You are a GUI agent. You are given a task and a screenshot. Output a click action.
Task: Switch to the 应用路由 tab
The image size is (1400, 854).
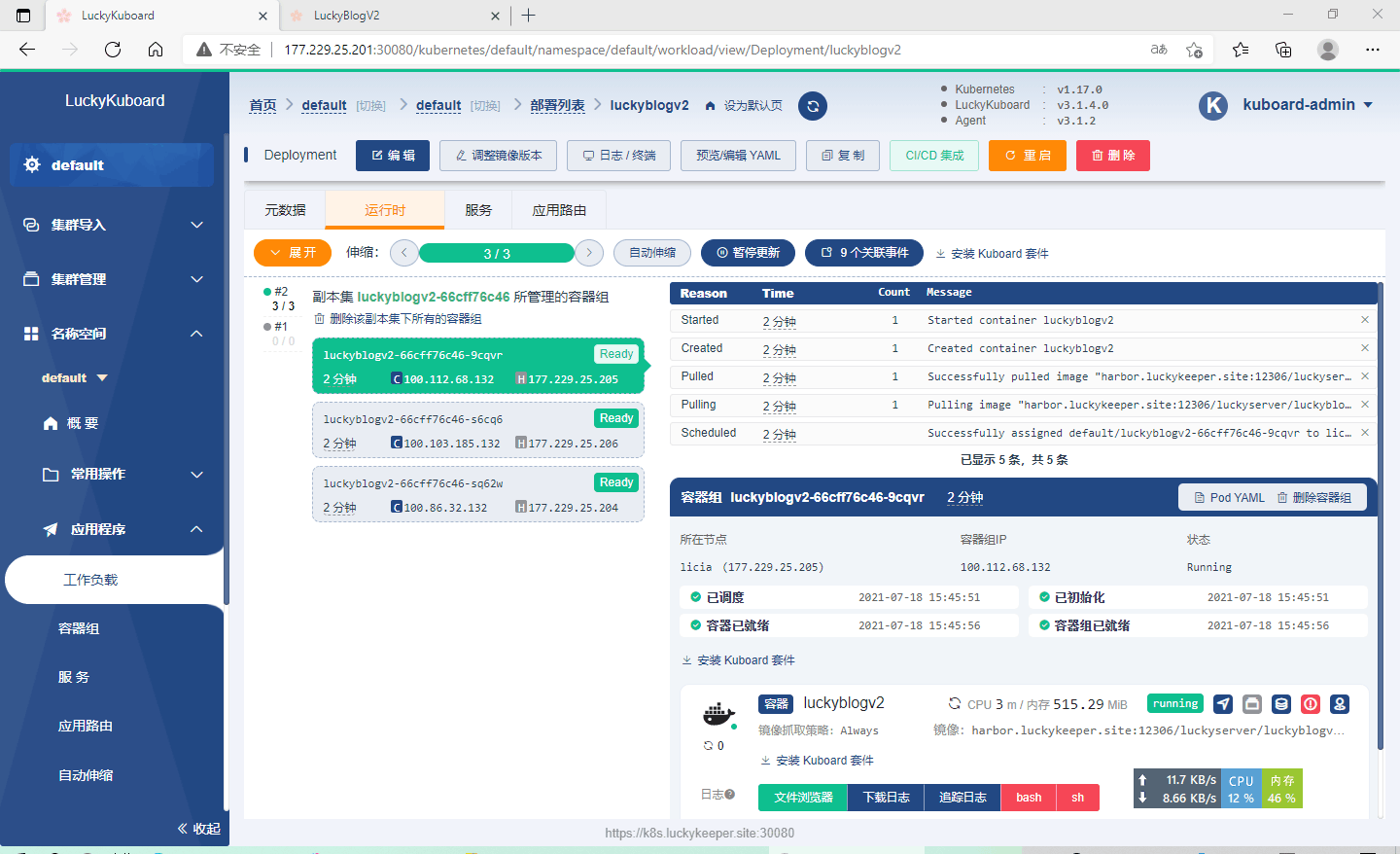(x=559, y=210)
